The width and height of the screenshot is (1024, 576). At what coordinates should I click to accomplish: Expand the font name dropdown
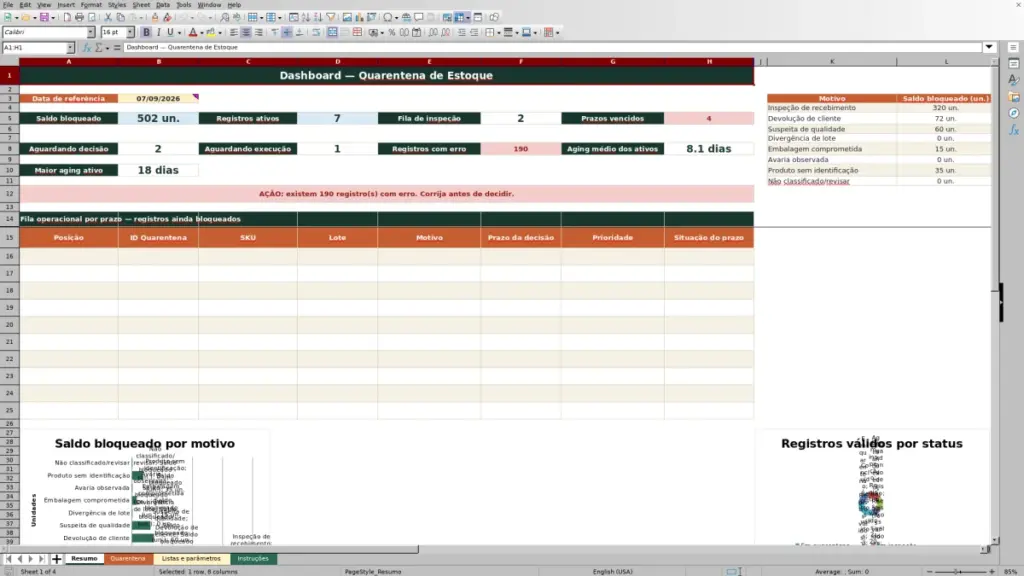tap(91, 33)
